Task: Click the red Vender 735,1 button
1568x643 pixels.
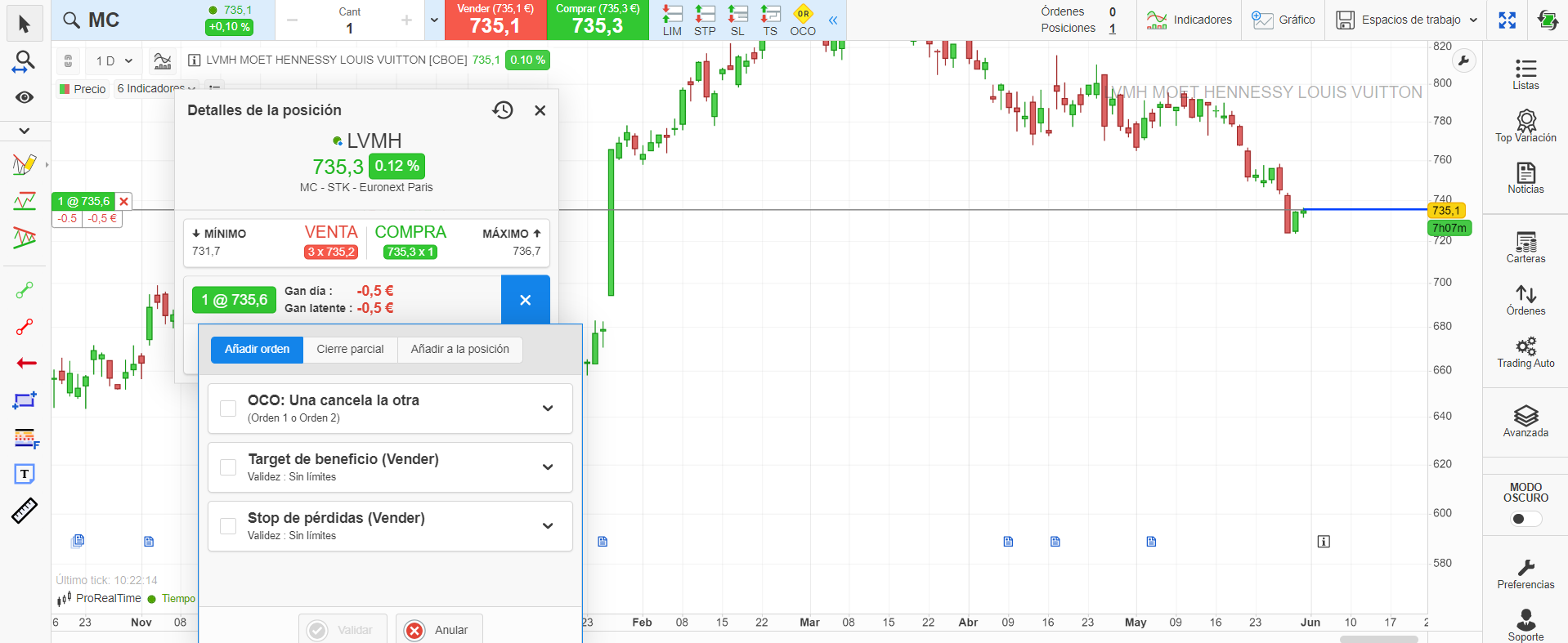Action: tap(495, 20)
